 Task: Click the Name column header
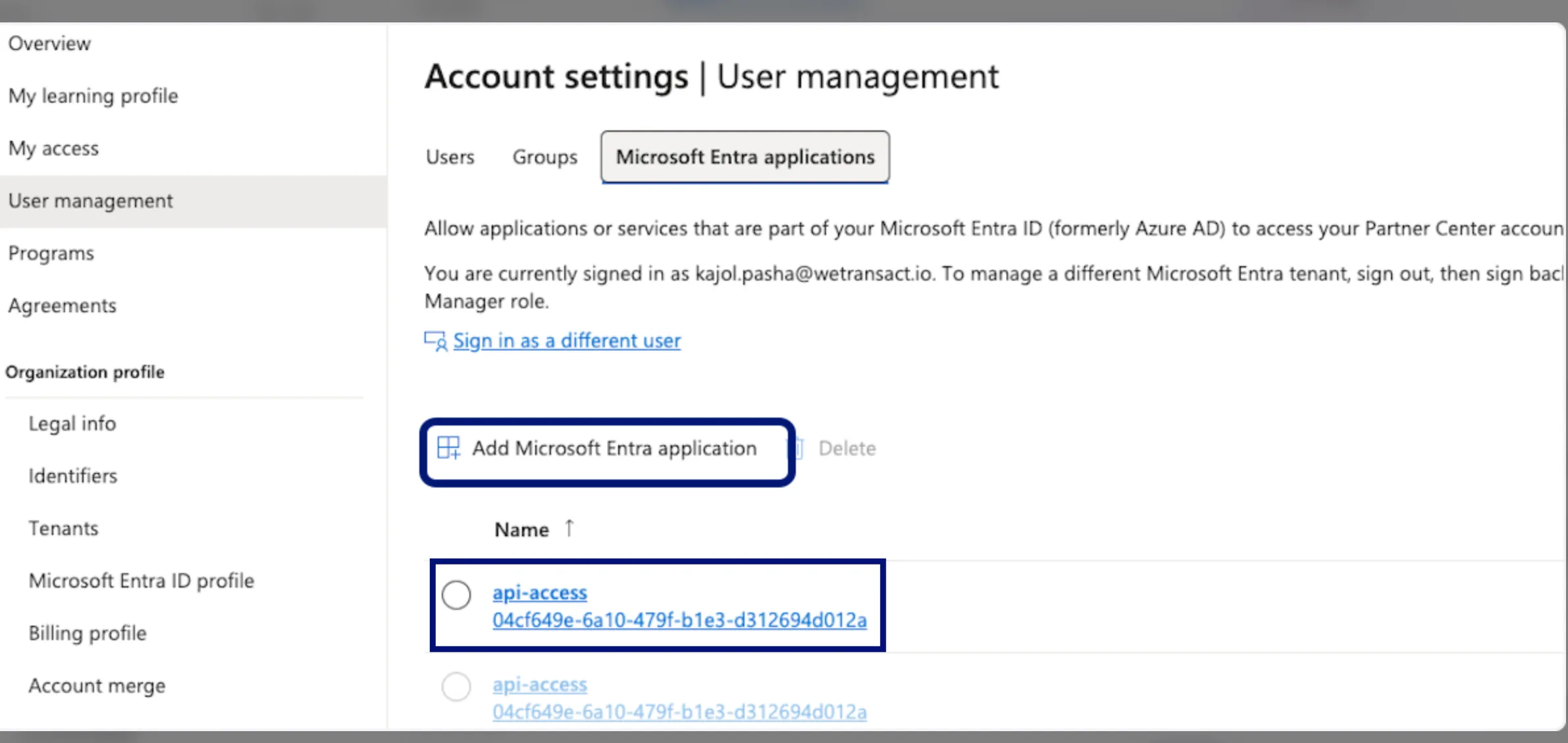[x=522, y=530]
